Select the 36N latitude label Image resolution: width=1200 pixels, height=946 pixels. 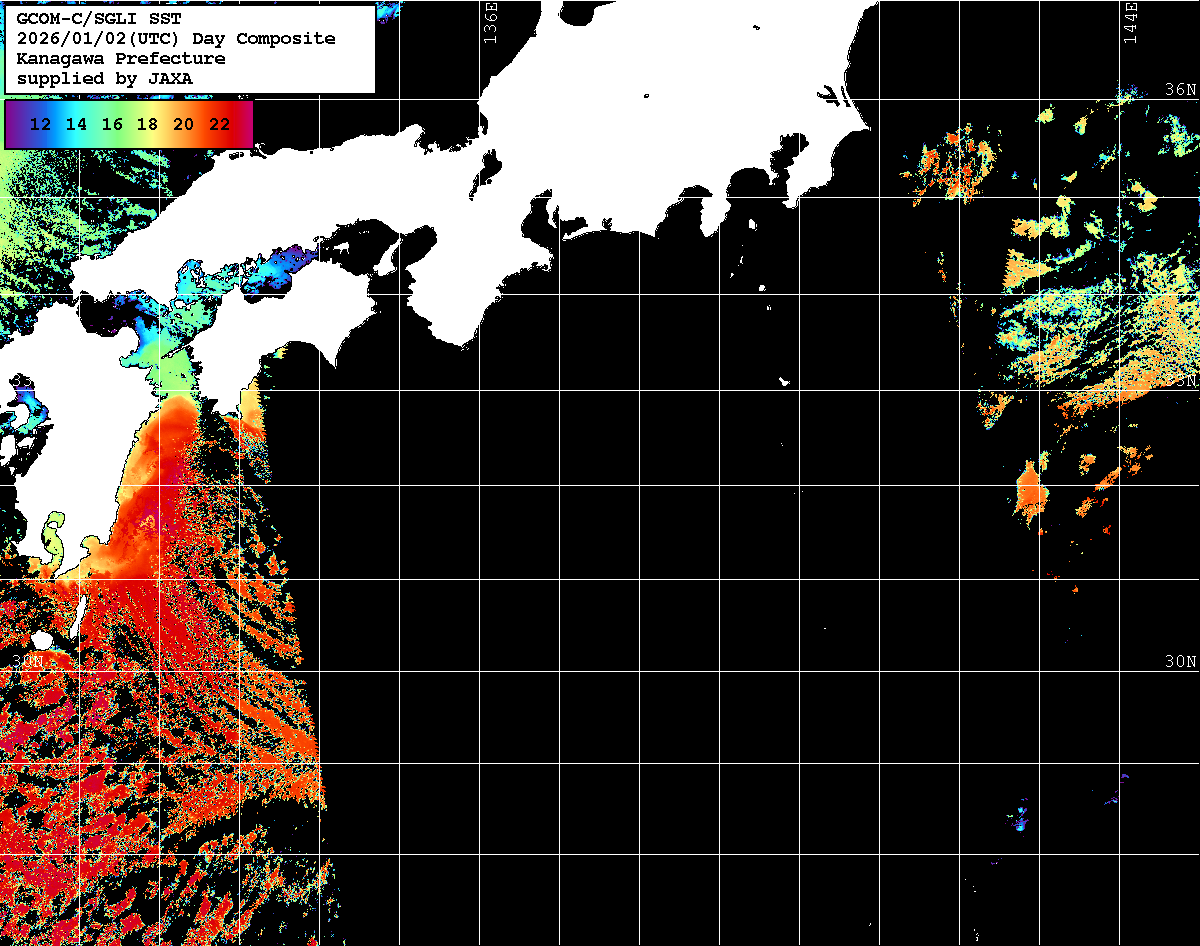click(x=1180, y=90)
